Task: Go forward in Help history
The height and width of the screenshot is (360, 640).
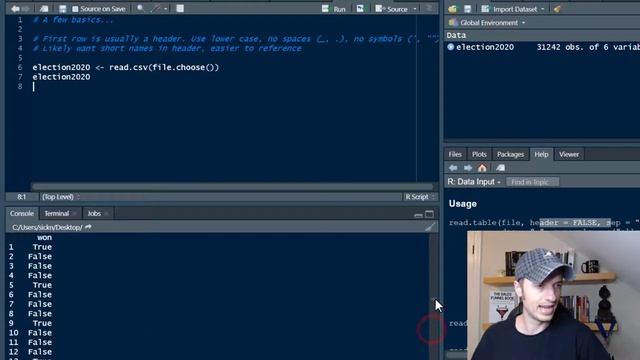Action: [x=468, y=168]
